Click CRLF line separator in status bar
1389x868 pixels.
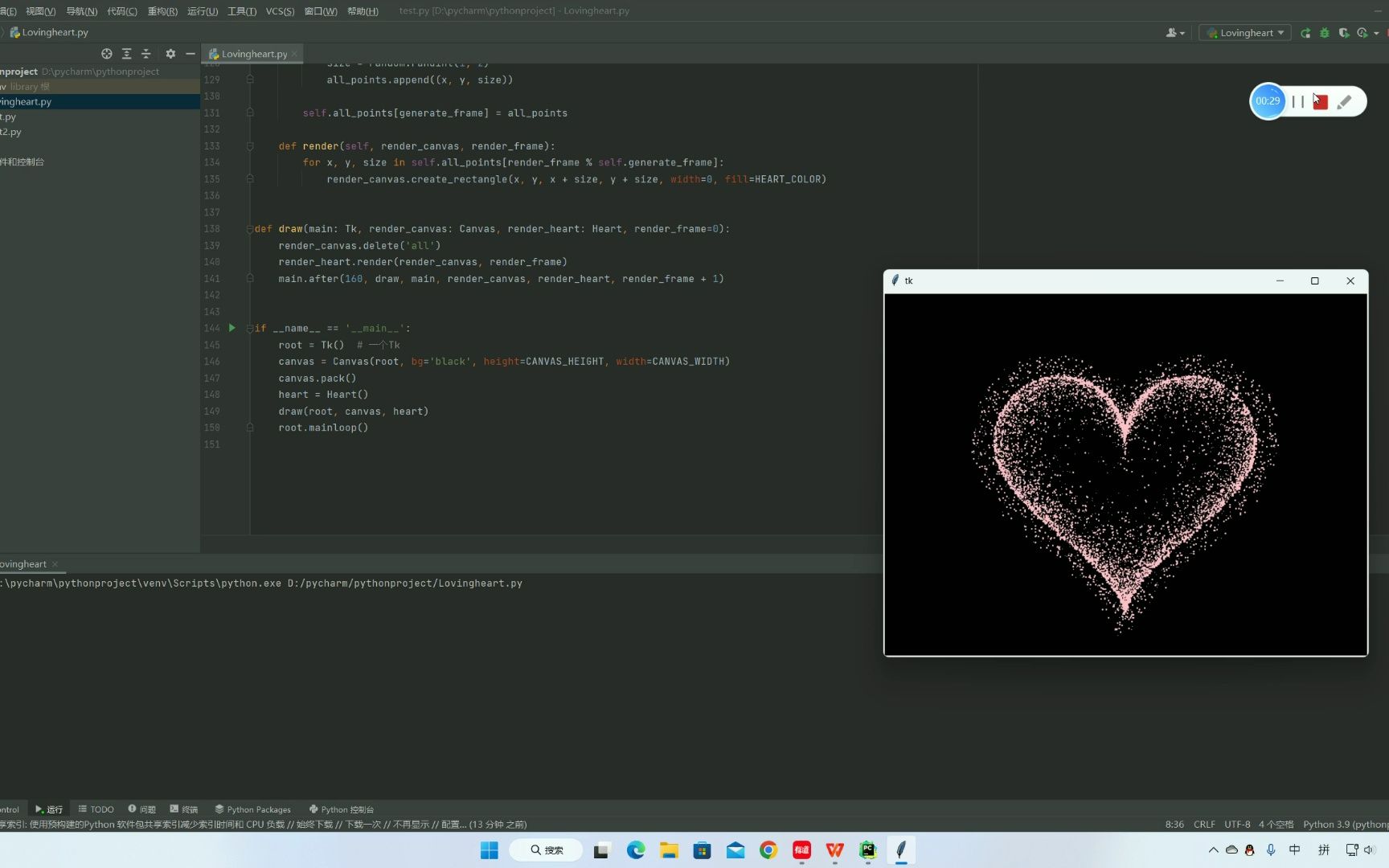click(x=1204, y=825)
